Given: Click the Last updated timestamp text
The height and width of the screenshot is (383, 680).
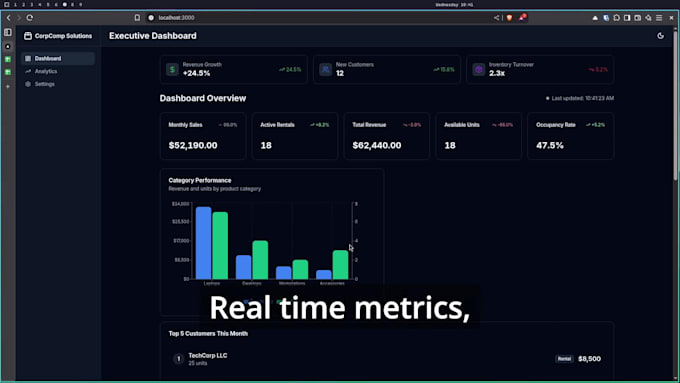Looking at the screenshot, I should coord(582,98).
